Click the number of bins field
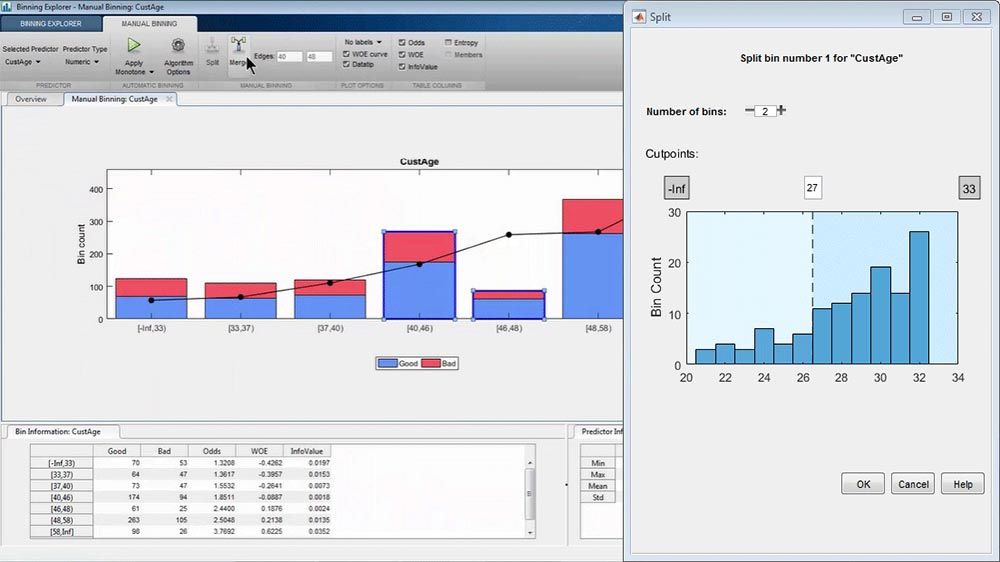This screenshot has height=562, width=1000. [x=765, y=111]
